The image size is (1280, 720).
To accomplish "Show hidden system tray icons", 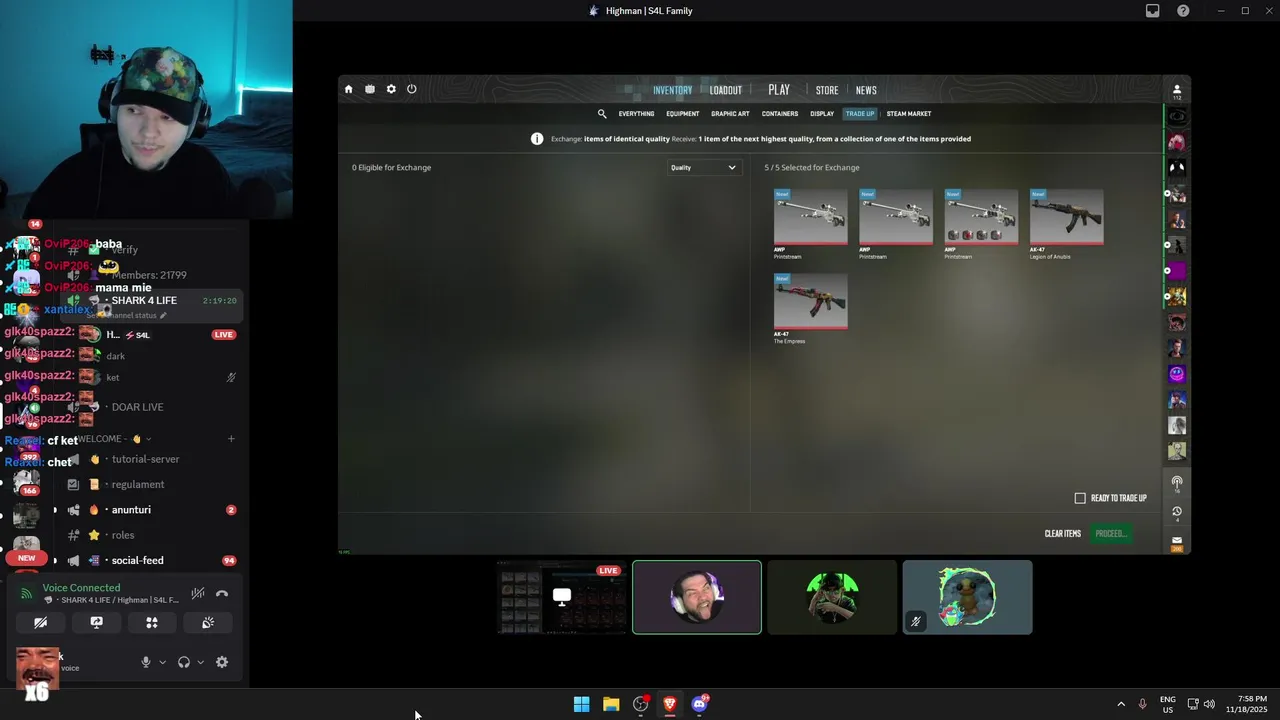I will (x=1121, y=704).
